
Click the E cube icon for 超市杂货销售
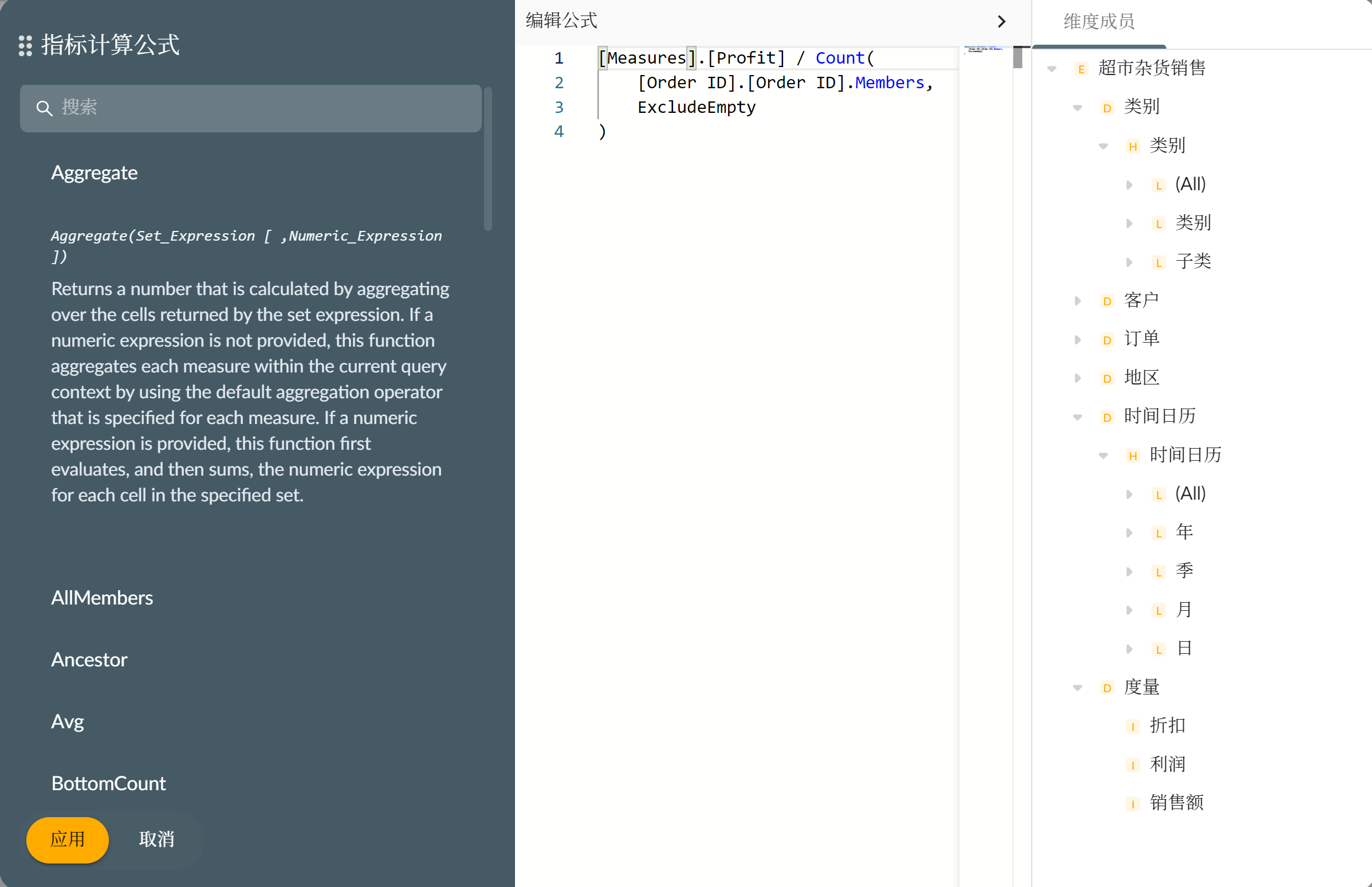[1080, 70]
